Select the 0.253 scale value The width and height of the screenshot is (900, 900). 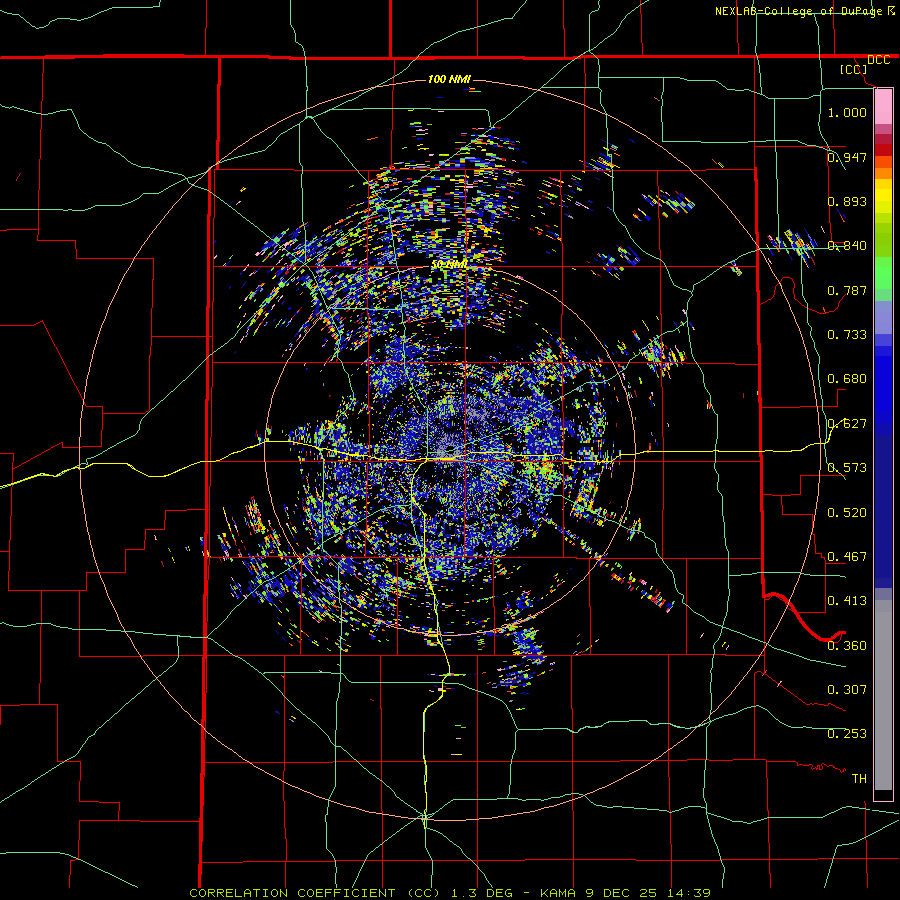[847, 734]
